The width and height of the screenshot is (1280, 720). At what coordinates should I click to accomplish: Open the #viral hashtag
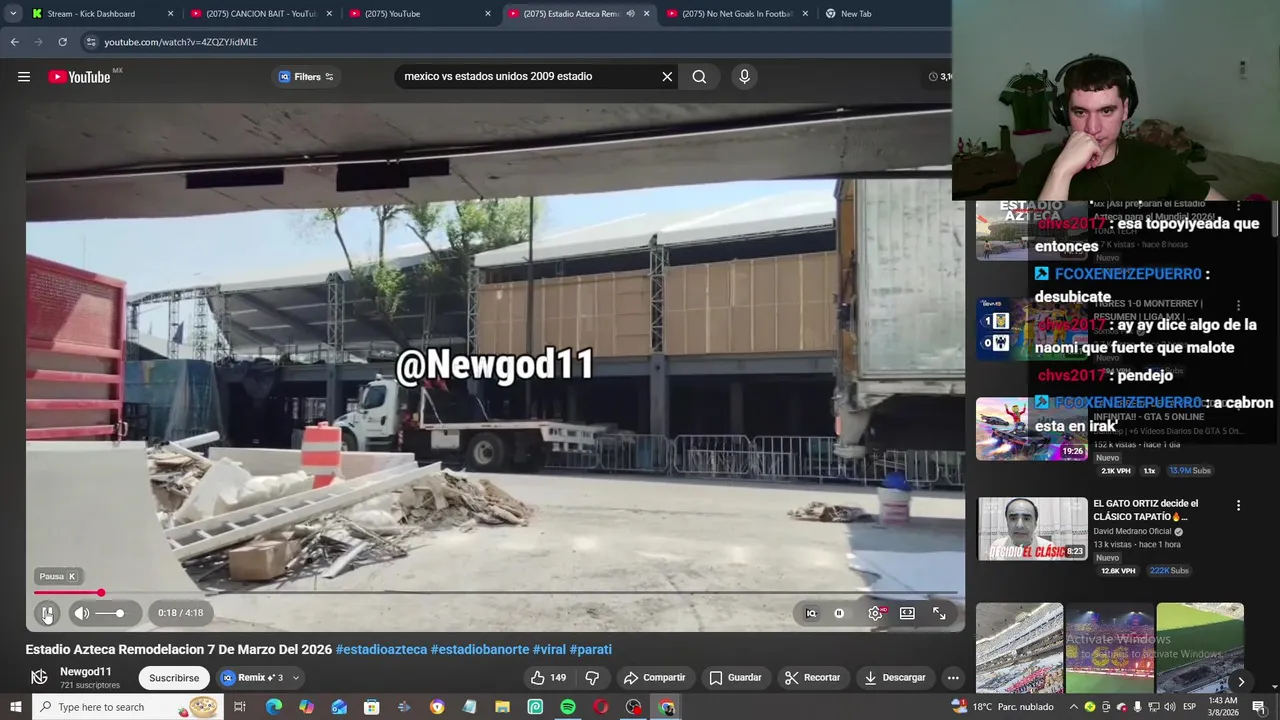549,649
